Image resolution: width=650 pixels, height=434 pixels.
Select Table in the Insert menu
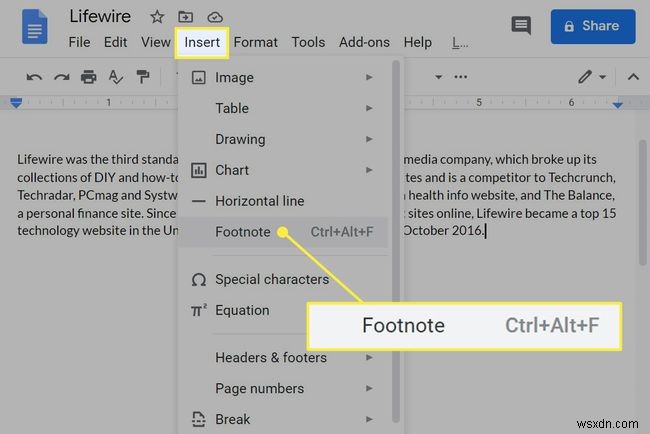tap(284, 108)
